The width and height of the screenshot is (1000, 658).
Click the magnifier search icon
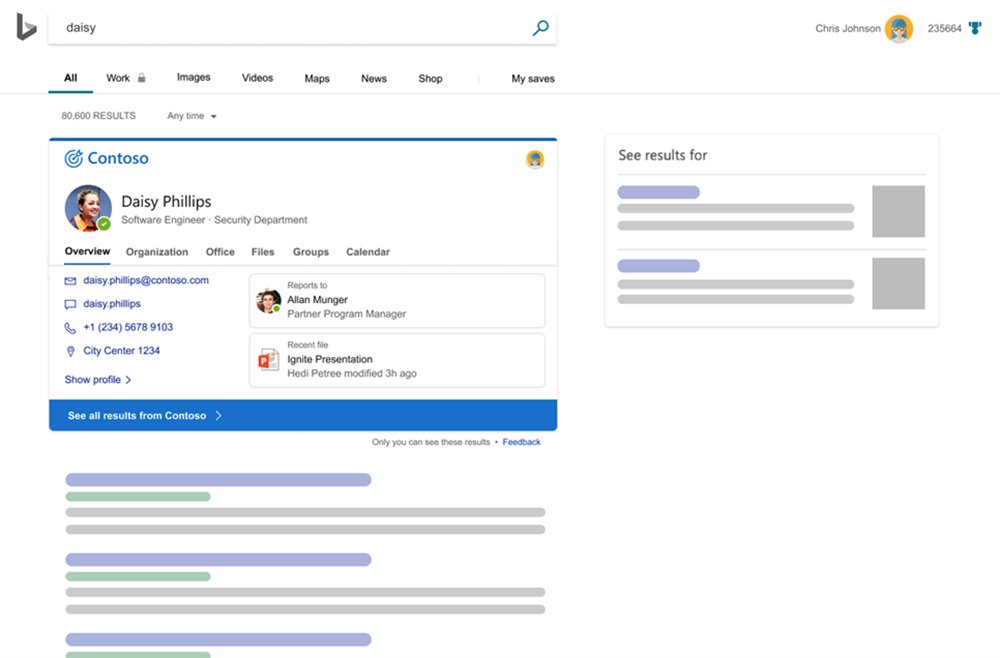point(540,27)
